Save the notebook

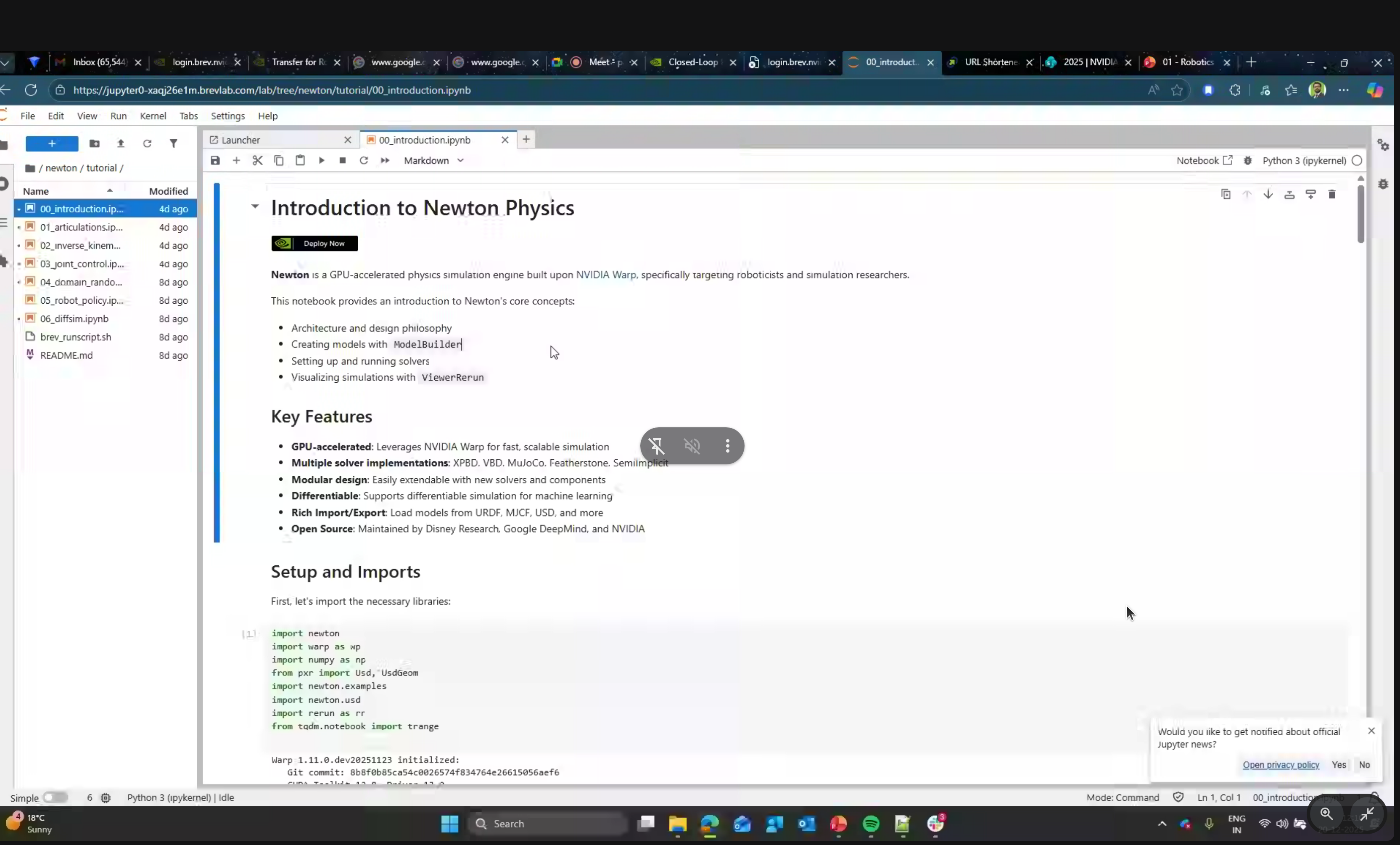click(215, 161)
